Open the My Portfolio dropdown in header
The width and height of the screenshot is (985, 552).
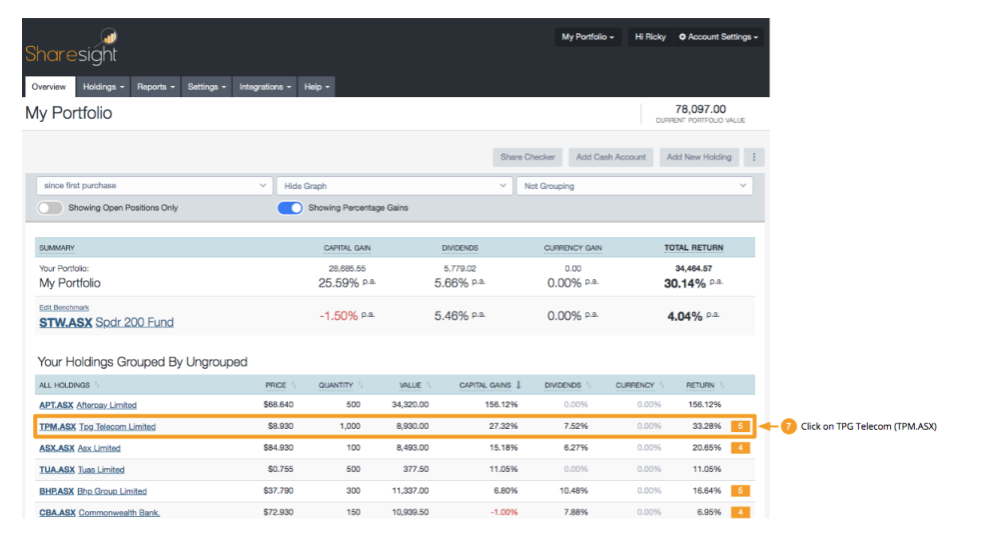(x=587, y=37)
